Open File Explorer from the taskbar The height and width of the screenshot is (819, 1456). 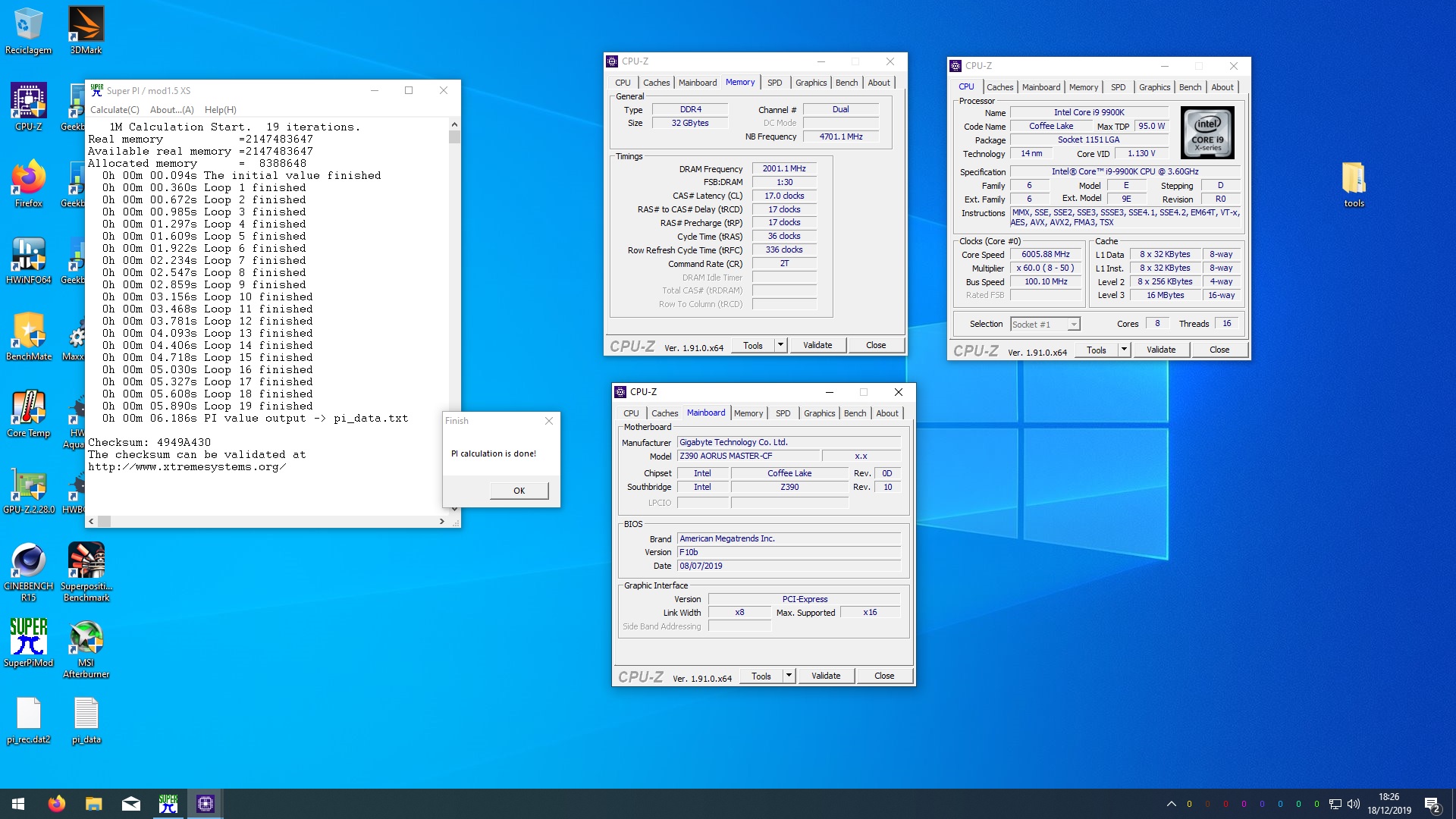coord(93,804)
